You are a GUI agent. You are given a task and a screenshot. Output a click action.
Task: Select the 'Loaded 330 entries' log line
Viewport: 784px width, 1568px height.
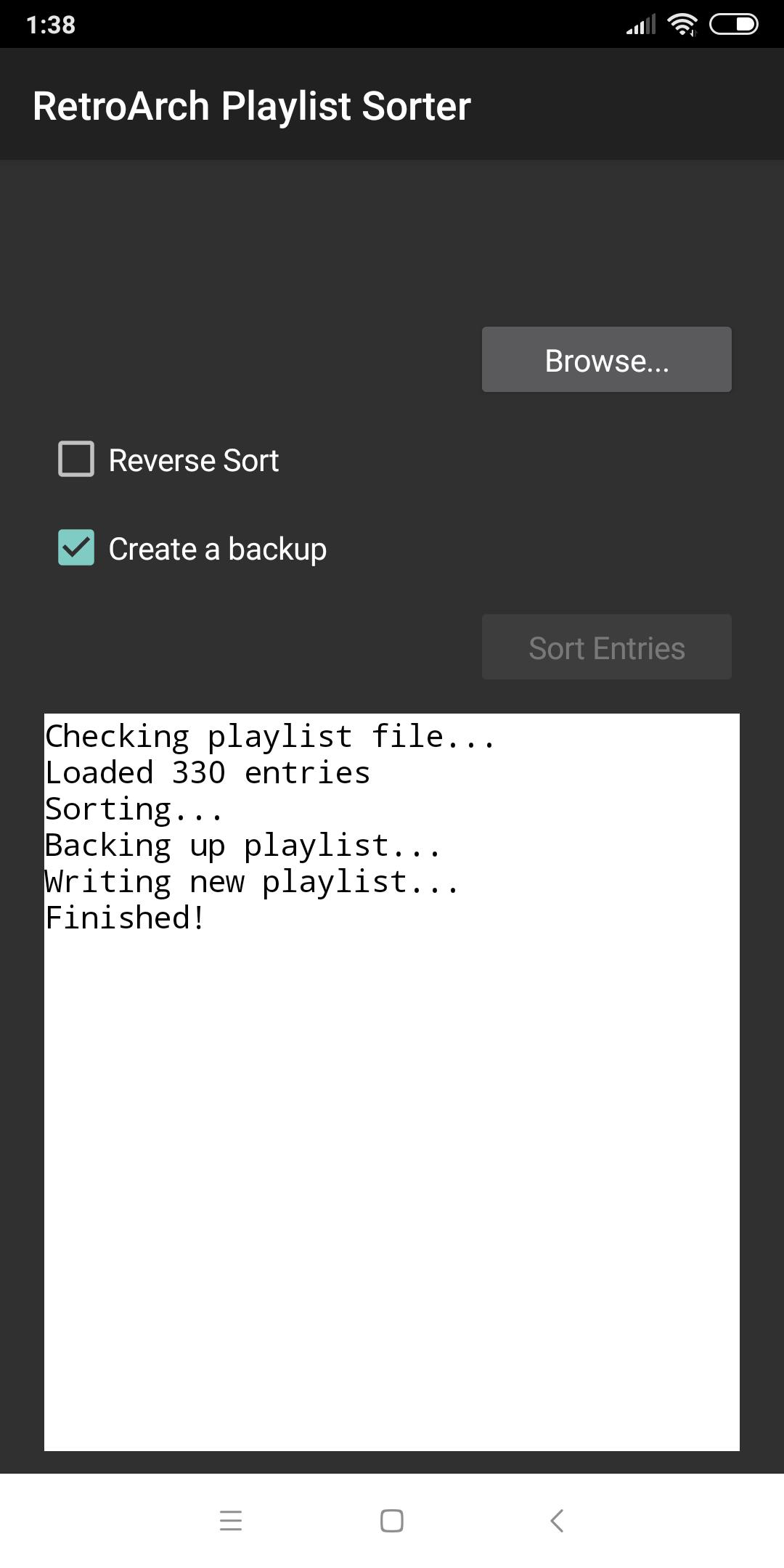click(208, 772)
